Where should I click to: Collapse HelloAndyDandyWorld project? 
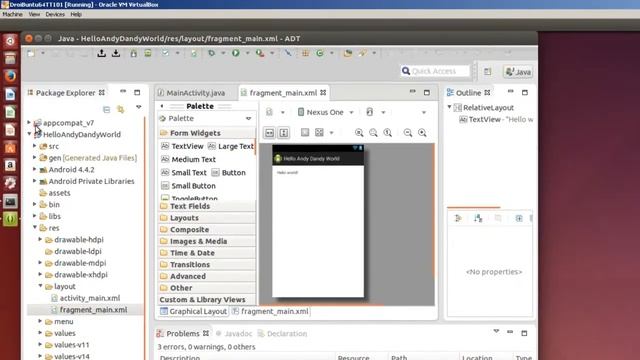29,134
